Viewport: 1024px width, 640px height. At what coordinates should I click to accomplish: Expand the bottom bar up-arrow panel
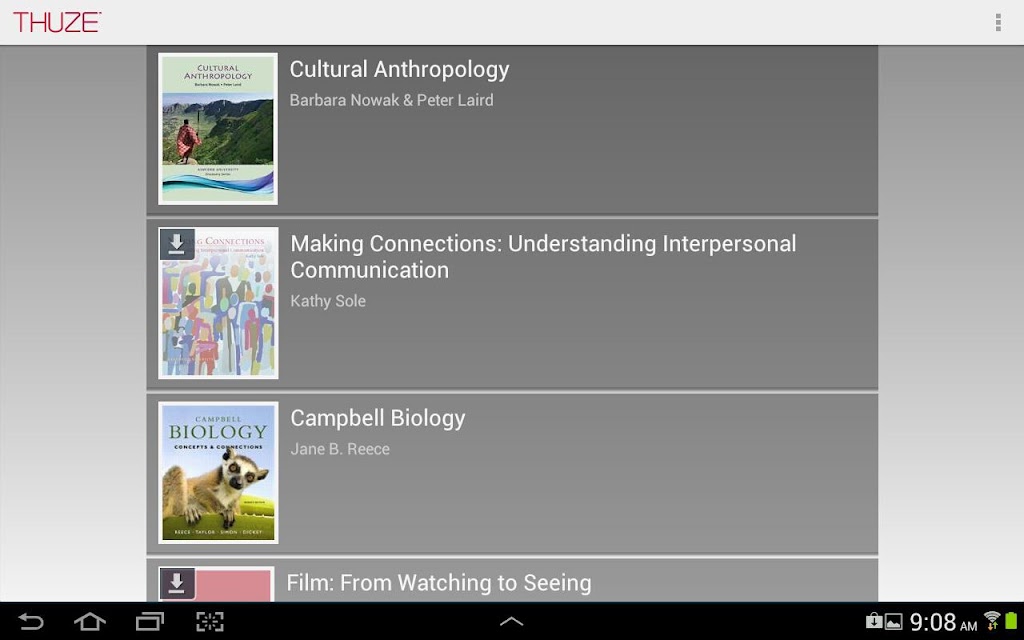(x=511, y=622)
